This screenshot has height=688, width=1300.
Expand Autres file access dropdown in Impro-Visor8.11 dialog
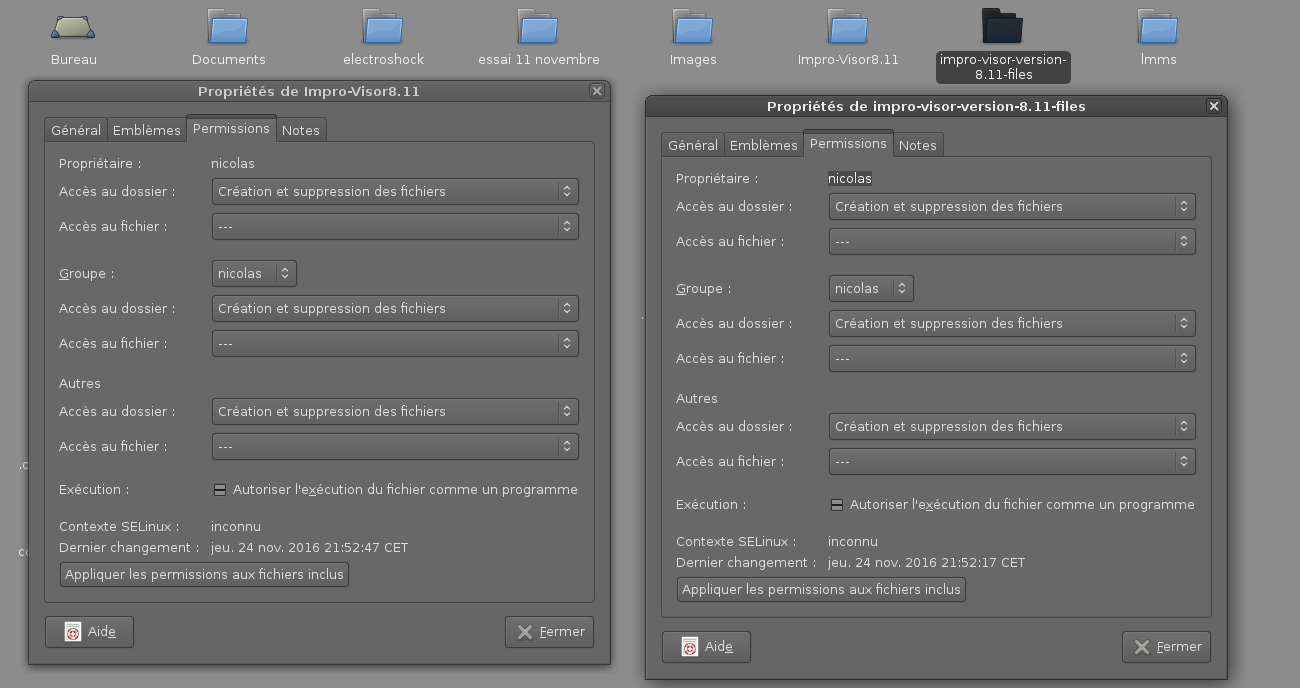point(395,446)
